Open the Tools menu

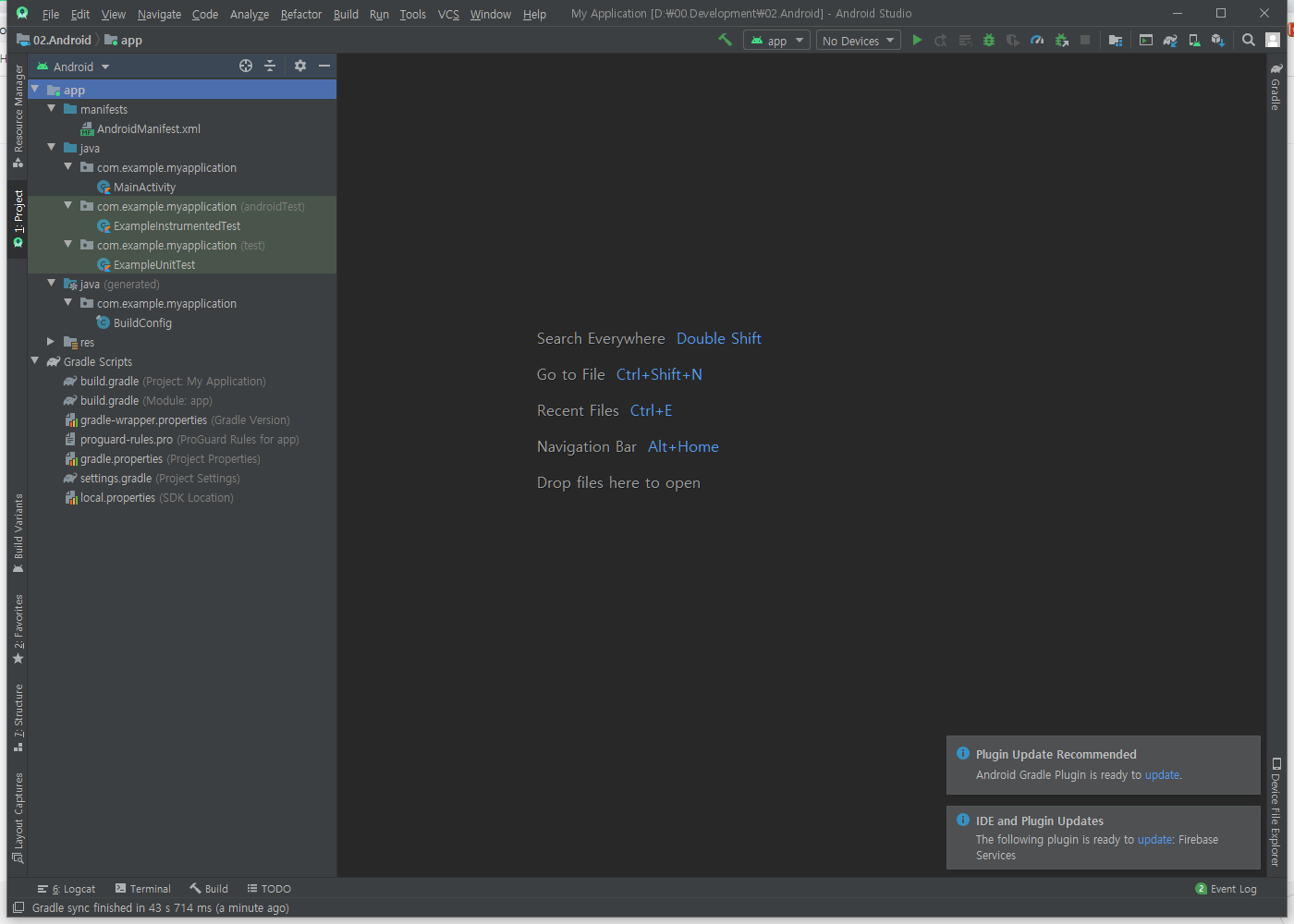pyautogui.click(x=413, y=14)
